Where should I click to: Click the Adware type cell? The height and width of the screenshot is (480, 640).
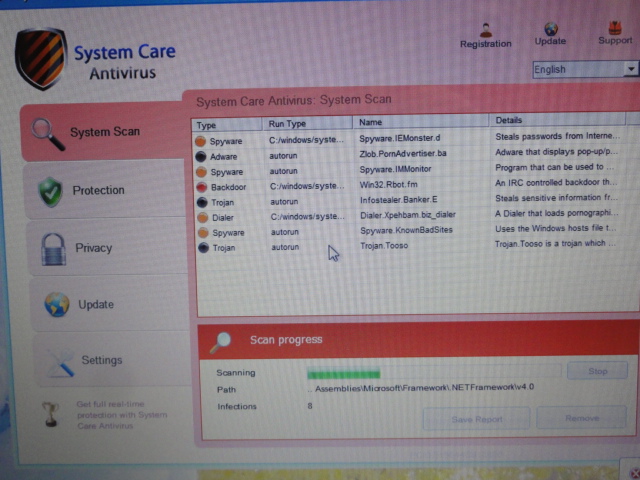(x=223, y=156)
